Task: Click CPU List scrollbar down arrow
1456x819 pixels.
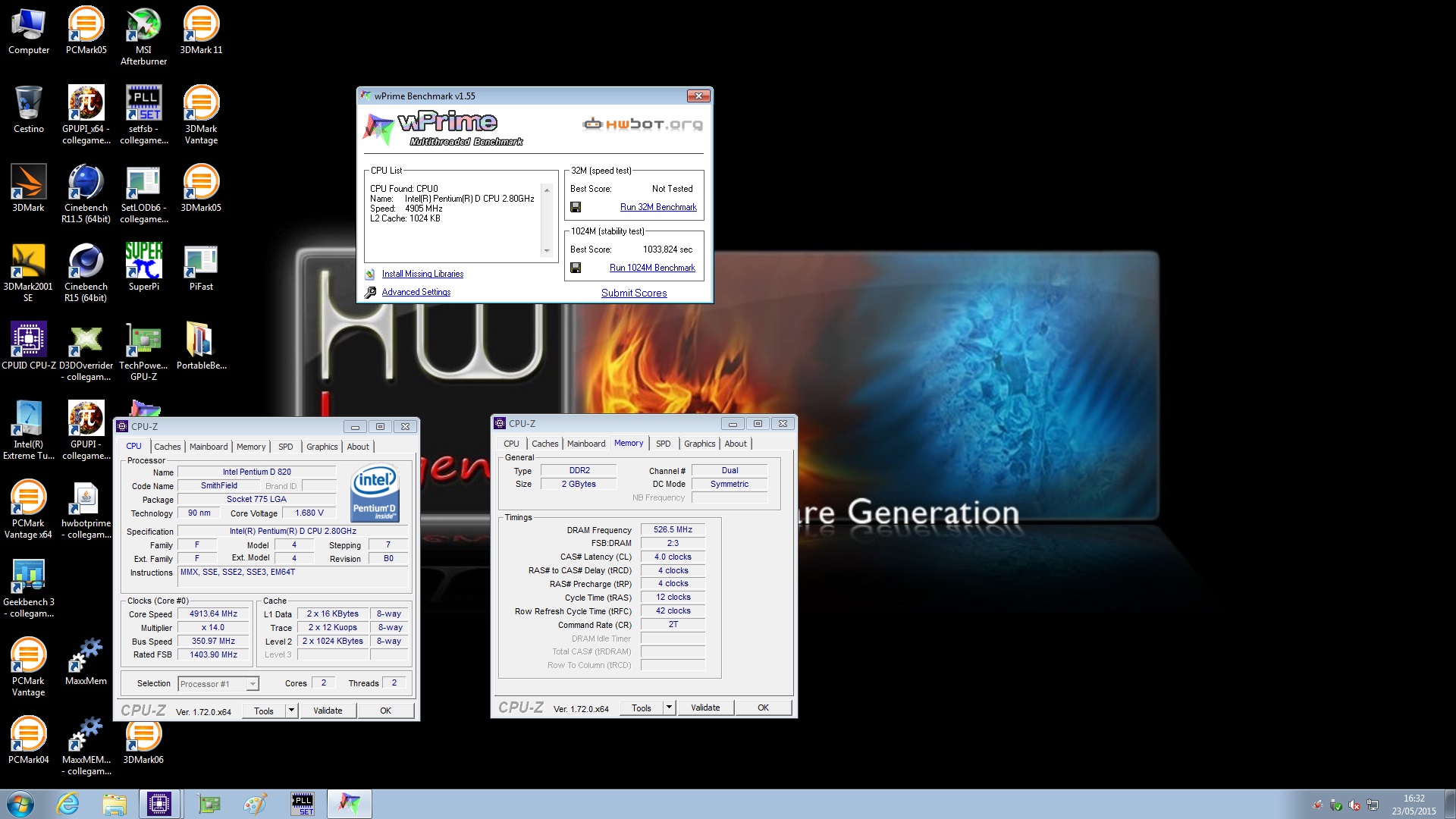Action: tap(547, 251)
